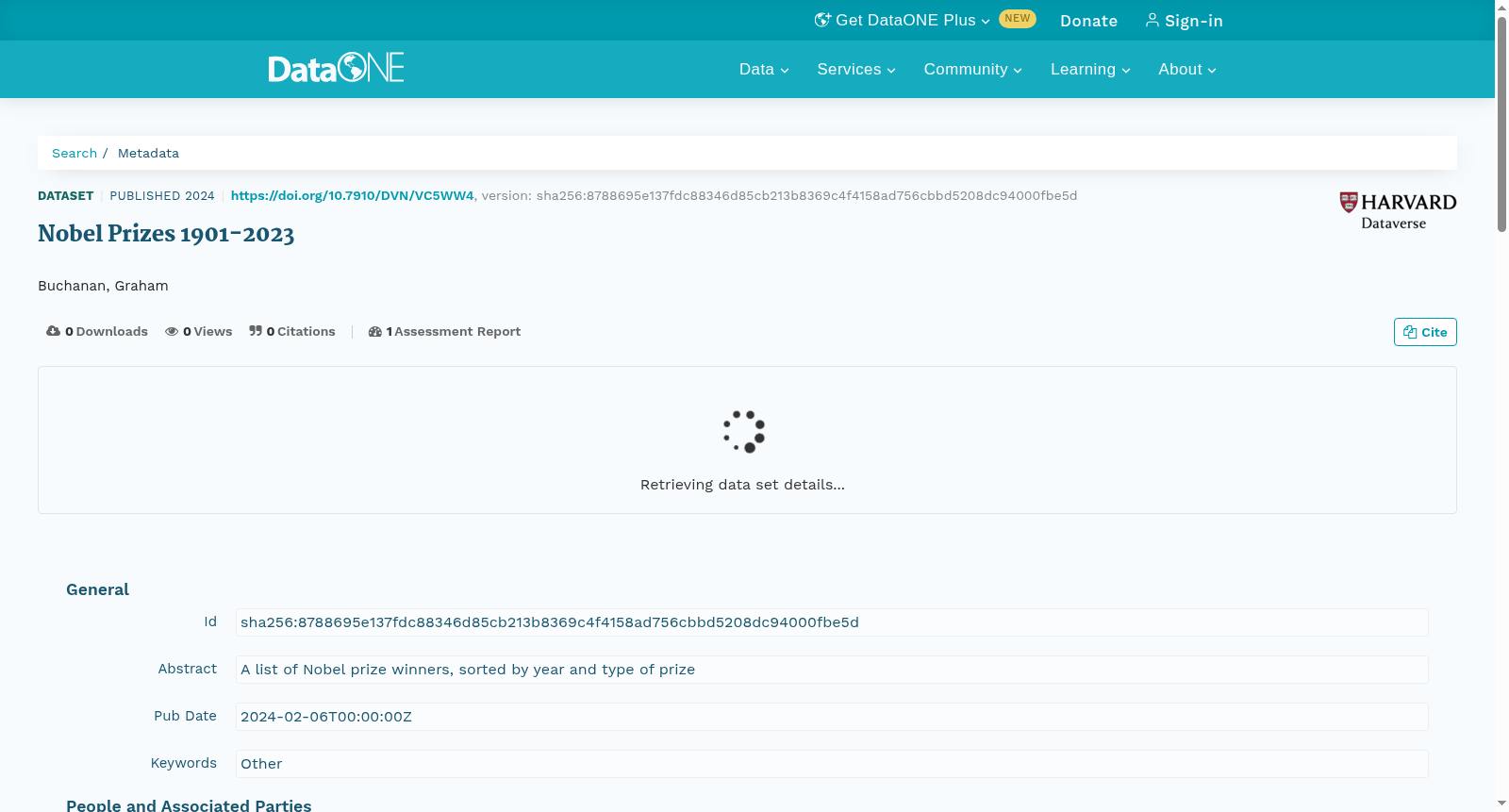This screenshot has width=1509, height=812.
Task: Click the scrollbar up arrow
Action: point(1501,7)
